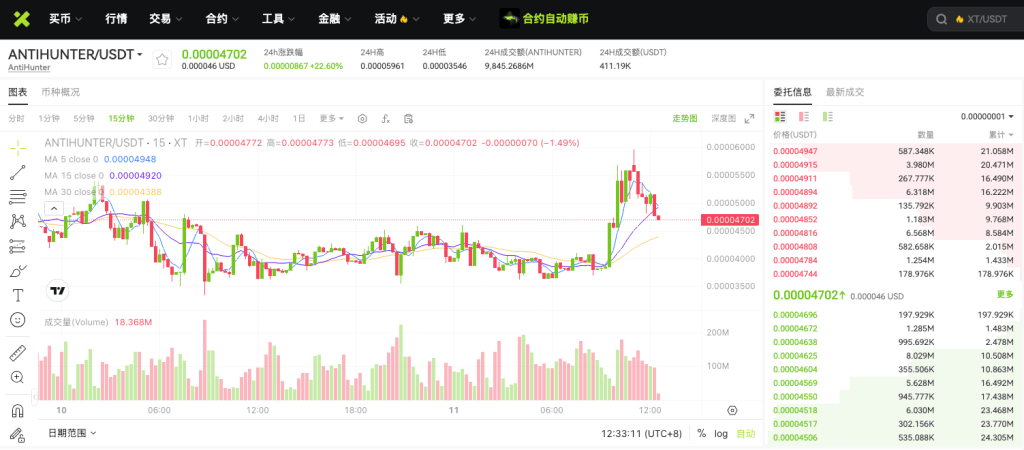Select 4小时 timeframe
The width and height of the screenshot is (1024, 450).
(268, 118)
